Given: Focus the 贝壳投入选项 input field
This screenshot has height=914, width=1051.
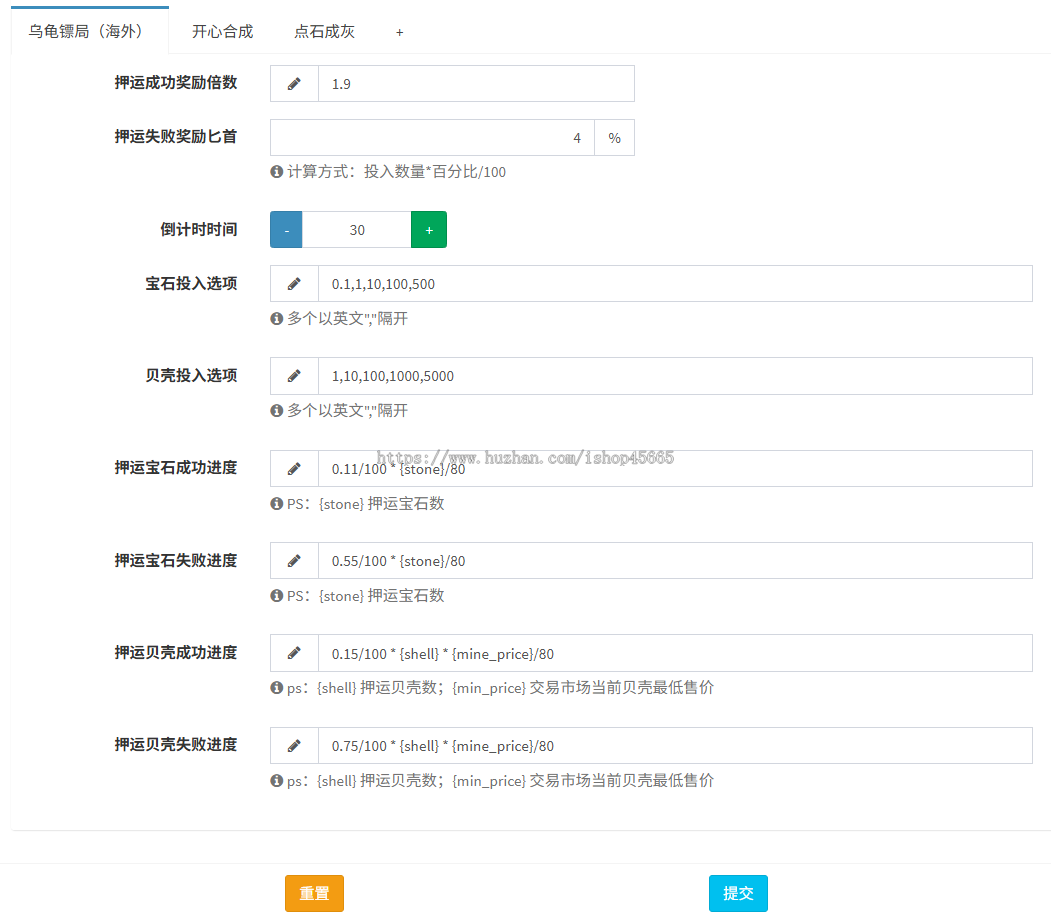Looking at the screenshot, I should [675, 376].
